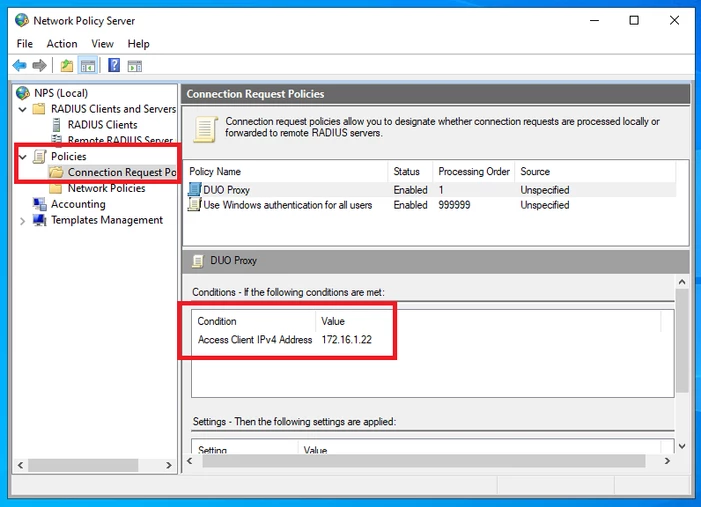Click the Back arrow toolbar icon
The height and width of the screenshot is (507, 701).
point(20,66)
